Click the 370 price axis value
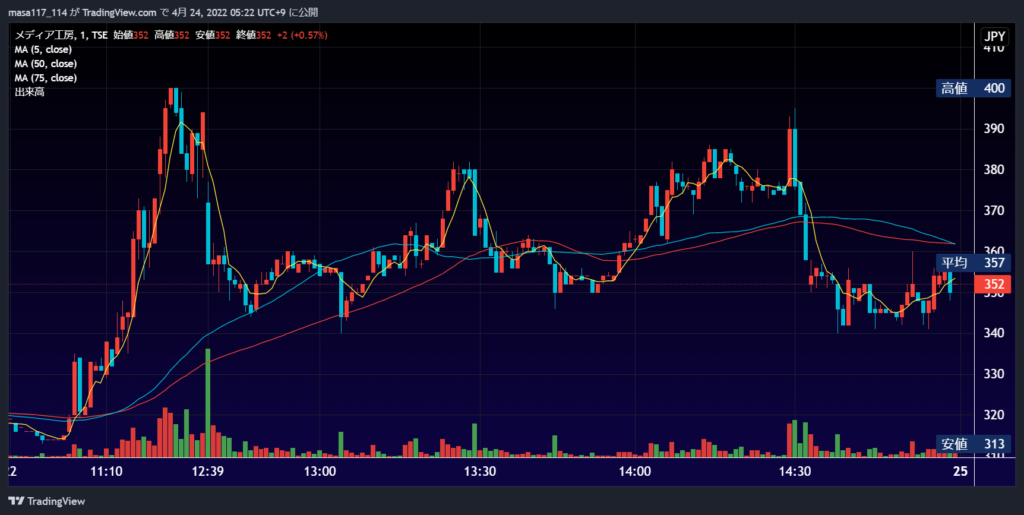Image resolution: width=1024 pixels, height=515 pixels. tap(993, 211)
